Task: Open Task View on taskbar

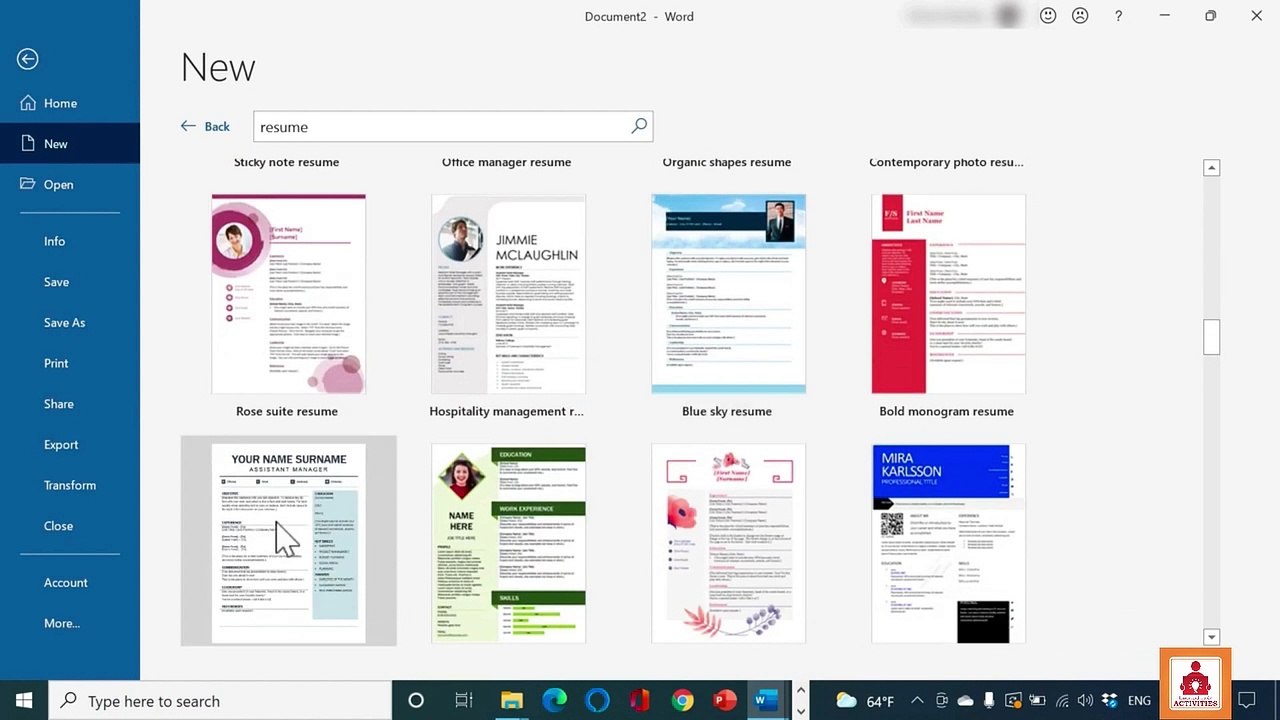Action: 464,700
